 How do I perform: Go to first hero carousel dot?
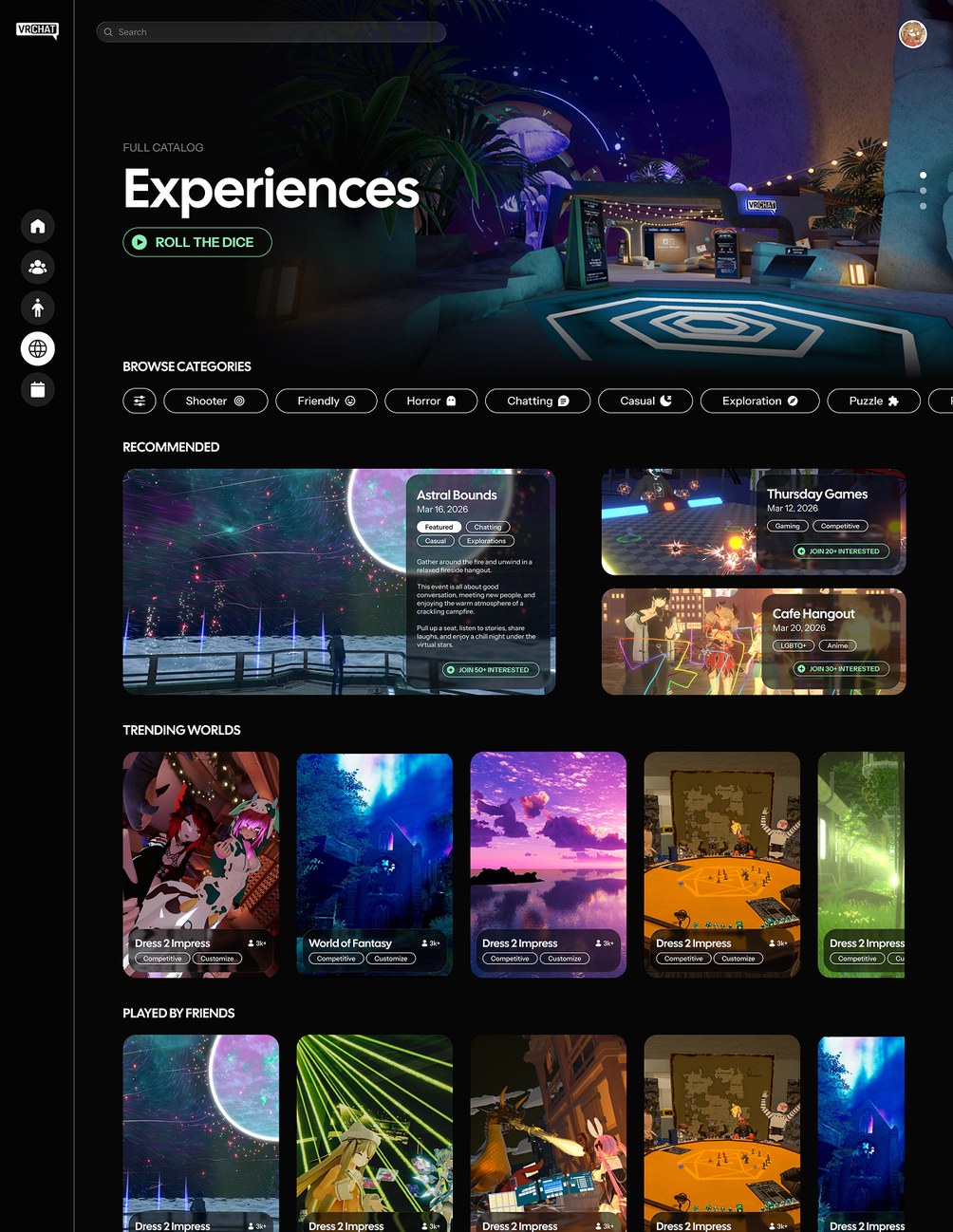point(923,176)
